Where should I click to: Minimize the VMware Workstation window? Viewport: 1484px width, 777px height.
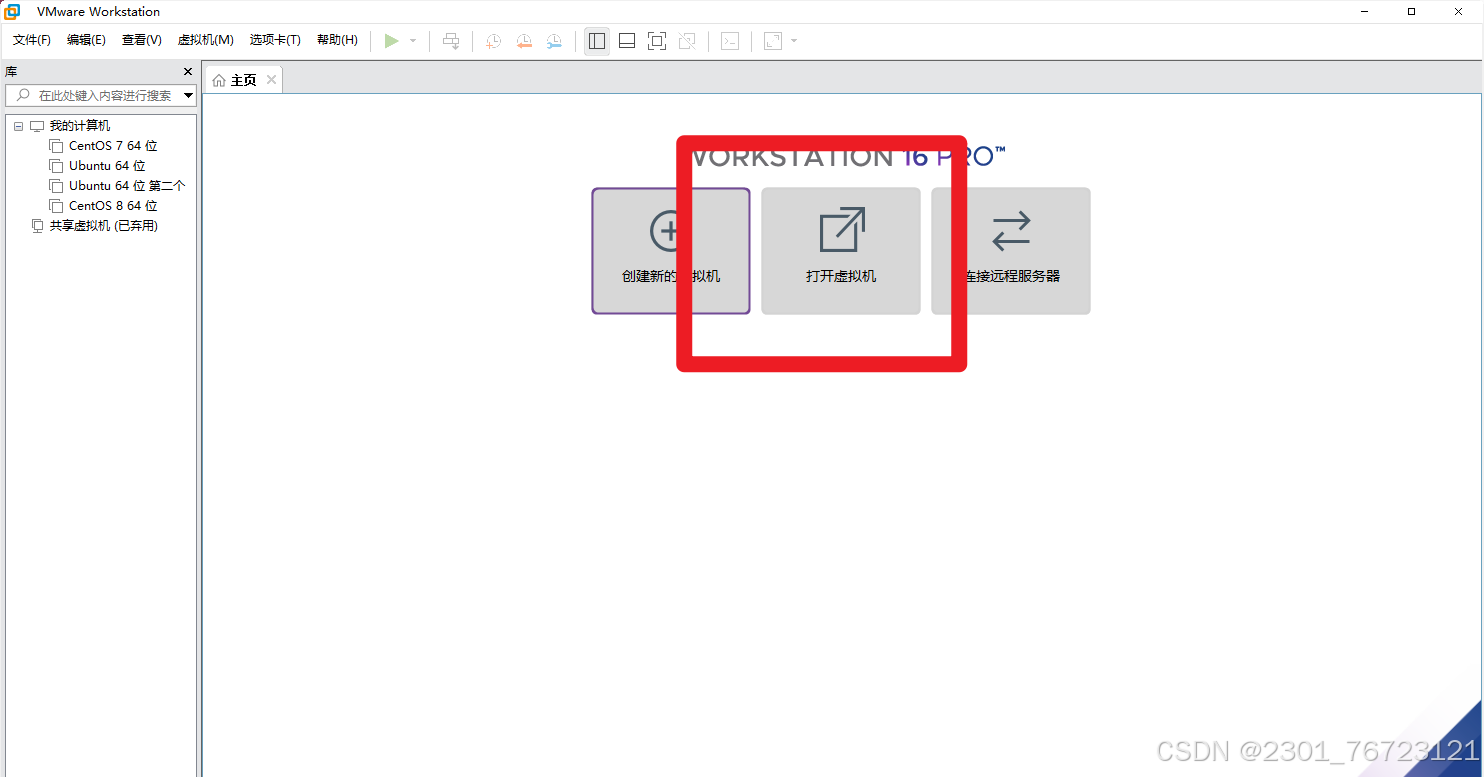click(x=1366, y=12)
